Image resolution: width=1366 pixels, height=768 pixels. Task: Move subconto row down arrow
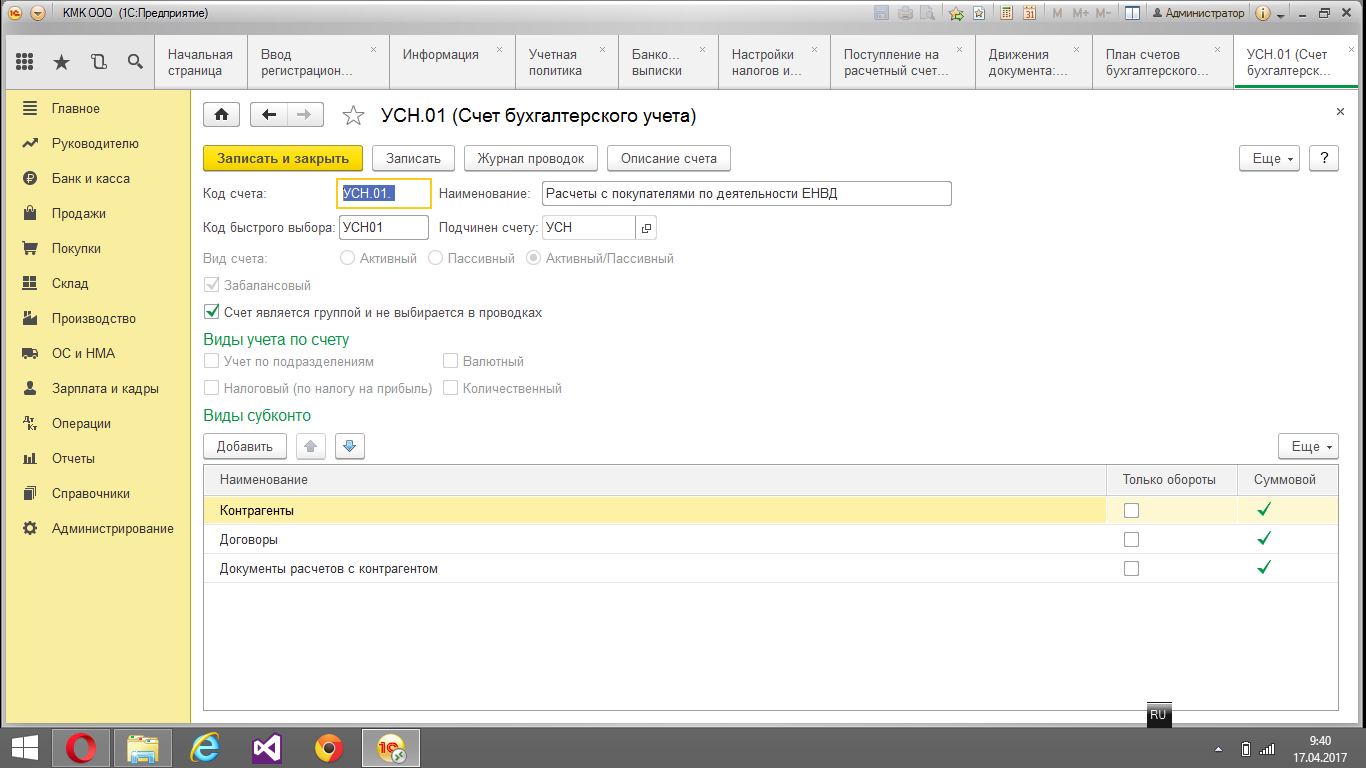349,446
